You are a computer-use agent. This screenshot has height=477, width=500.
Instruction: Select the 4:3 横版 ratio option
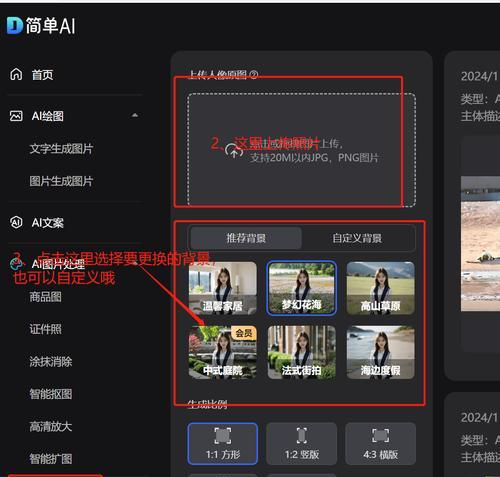tap(380, 444)
